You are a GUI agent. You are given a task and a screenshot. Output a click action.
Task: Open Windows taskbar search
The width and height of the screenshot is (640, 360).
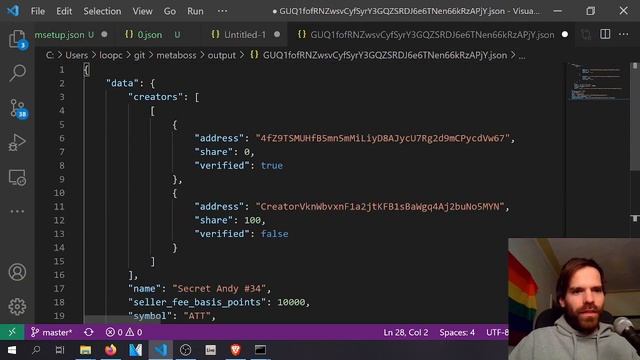click(x=36, y=350)
